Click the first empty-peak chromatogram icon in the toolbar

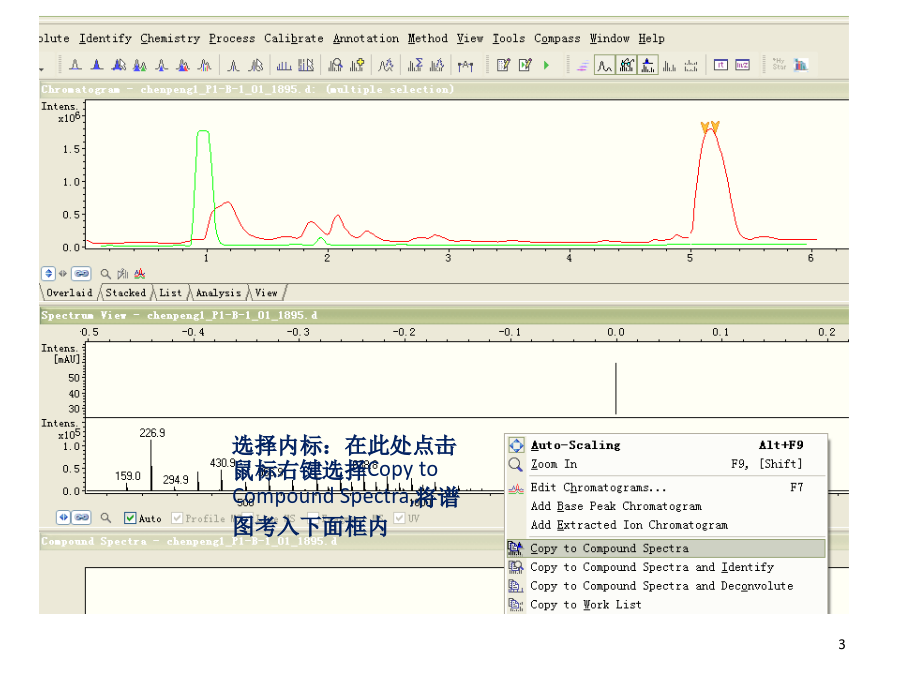click(75, 65)
